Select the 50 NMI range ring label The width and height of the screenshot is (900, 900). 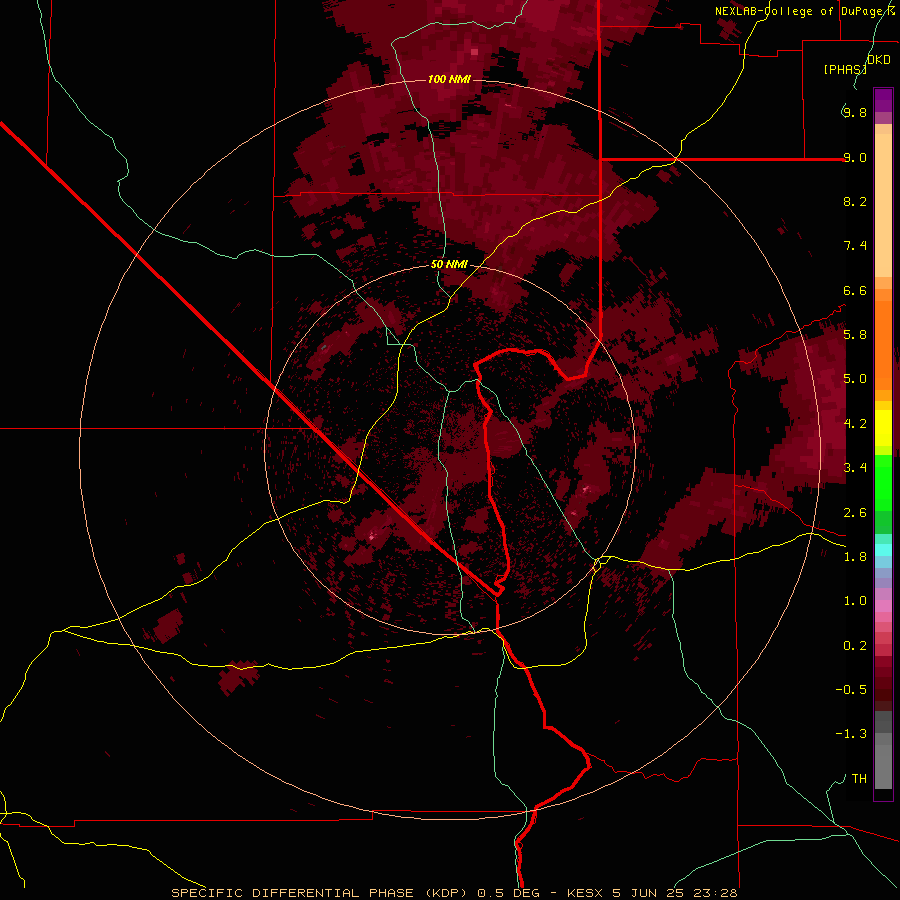coord(449,264)
